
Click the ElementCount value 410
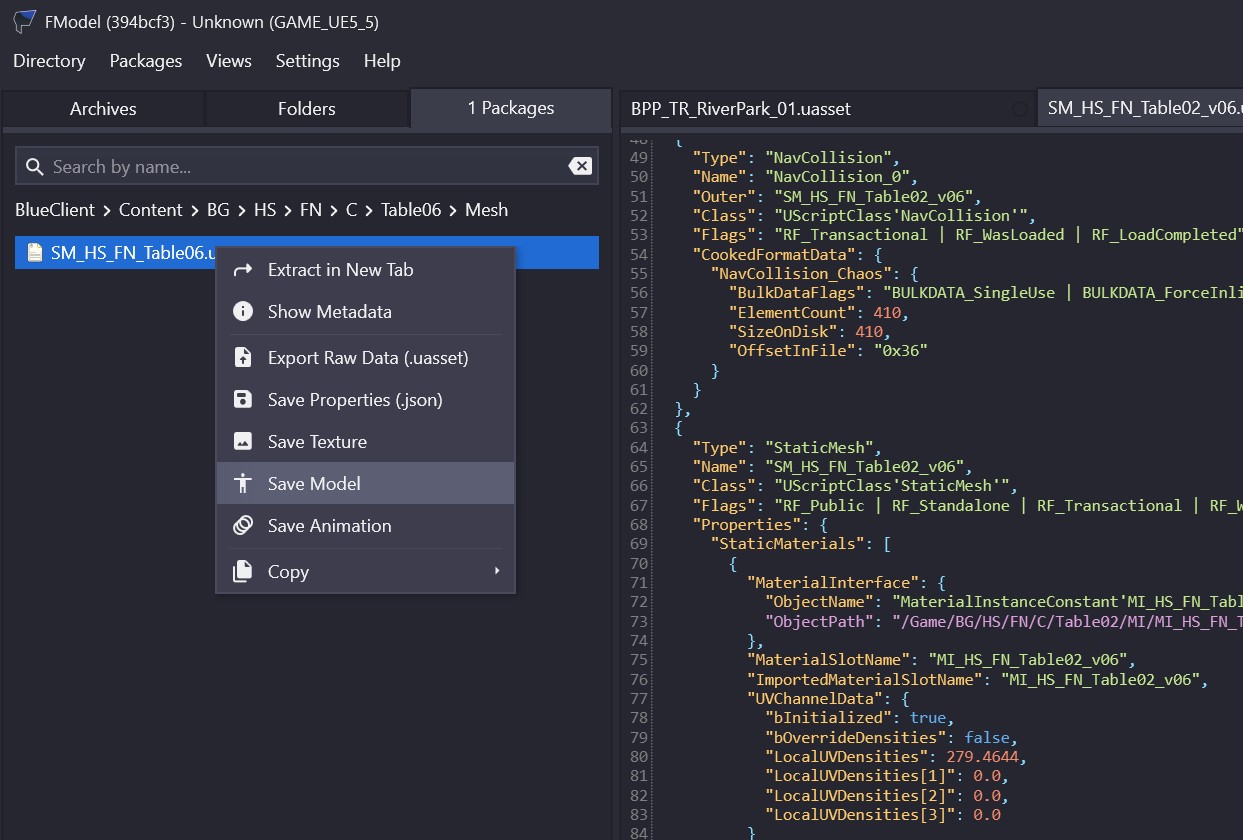click(887, 312)
